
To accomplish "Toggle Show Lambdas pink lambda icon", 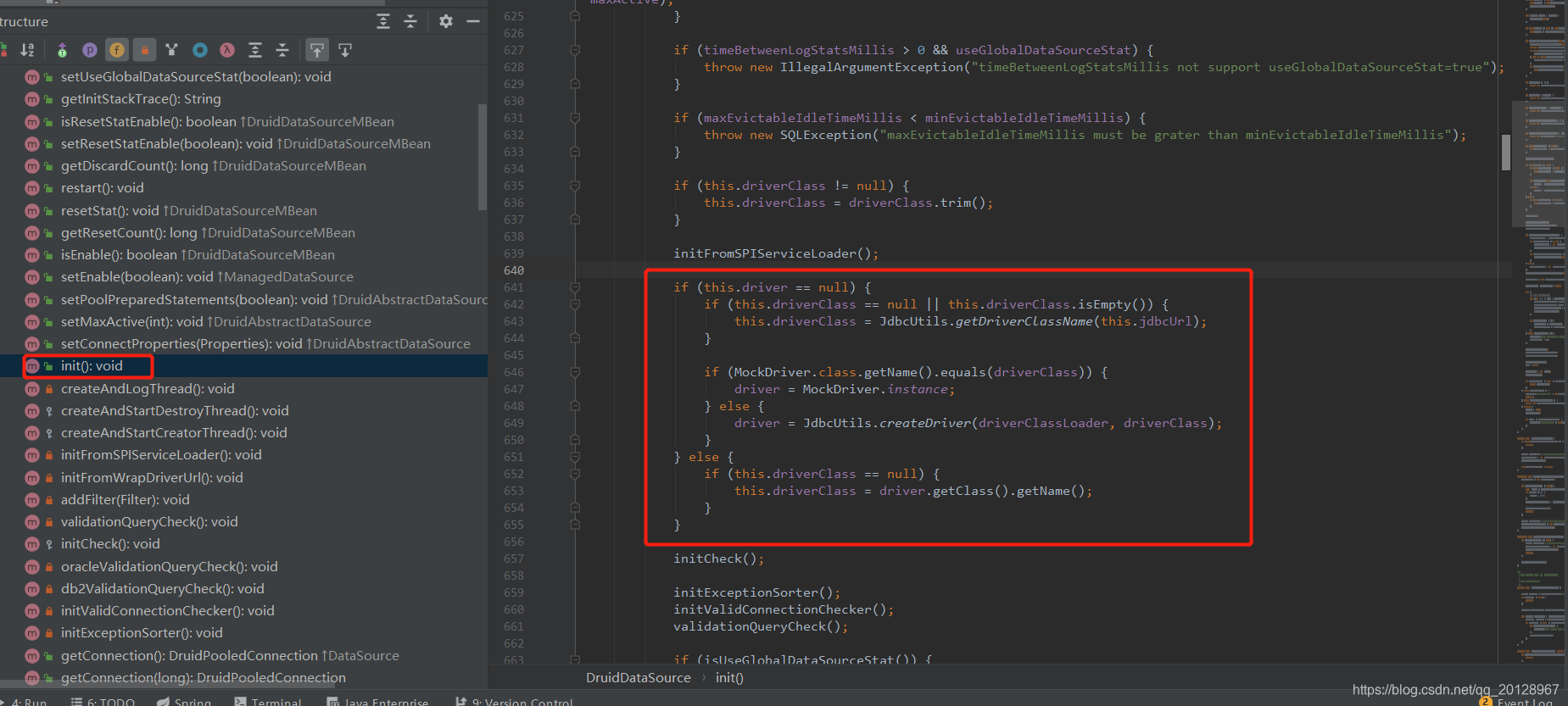I will tap(226, 50).
